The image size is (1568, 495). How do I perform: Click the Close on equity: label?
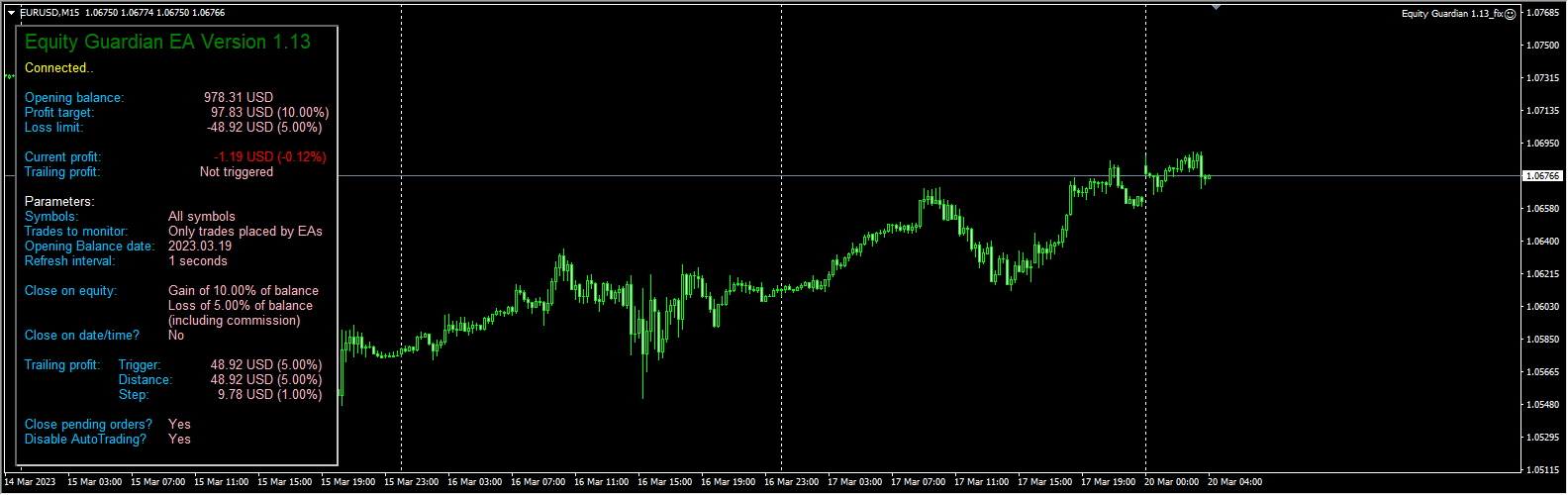[71, 291]
